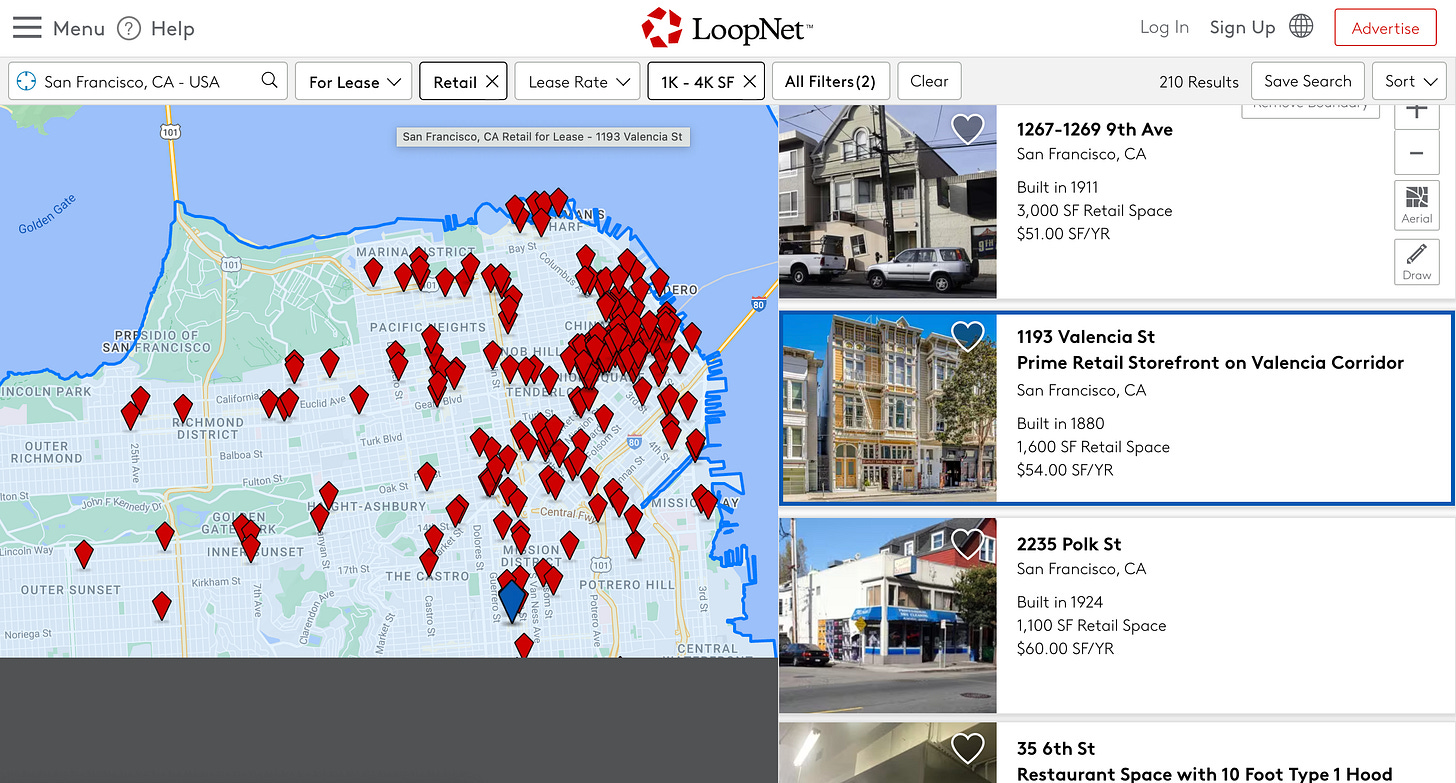Viewport: 1456px width, 783px height.
Task: Click the search magnifier icon
Action: pyautogui.click(x=269, y=81)
